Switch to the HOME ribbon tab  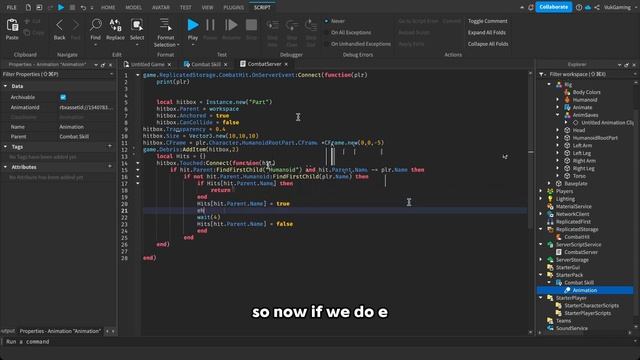point(108,7)
